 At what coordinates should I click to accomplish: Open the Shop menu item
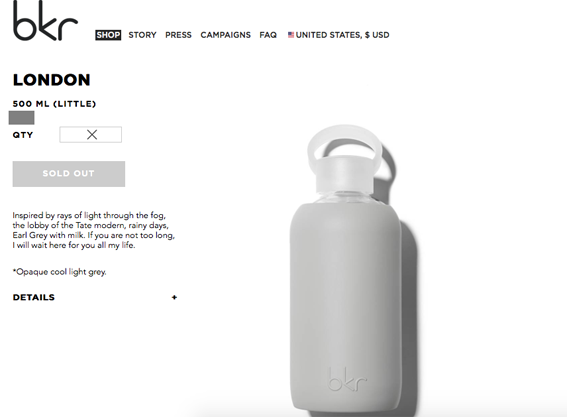[108, 35]
